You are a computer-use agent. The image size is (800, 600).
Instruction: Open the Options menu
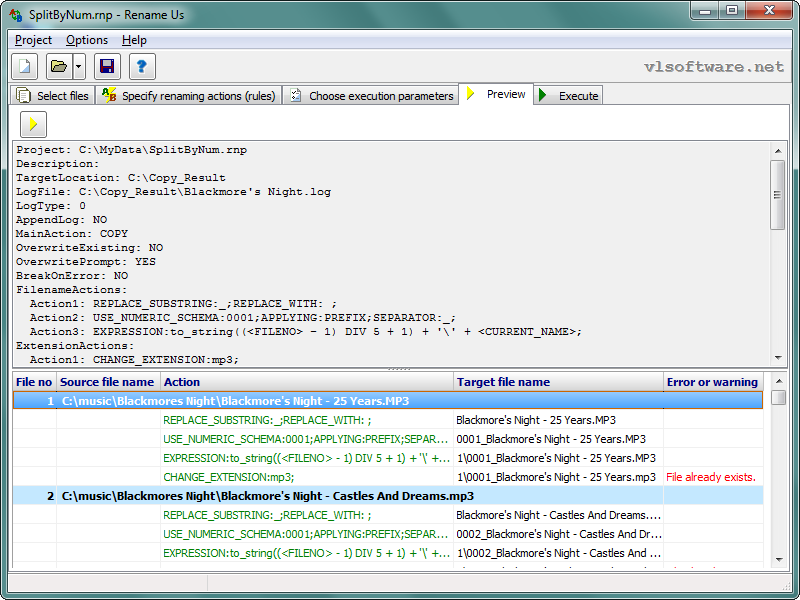tap(87, 40)
